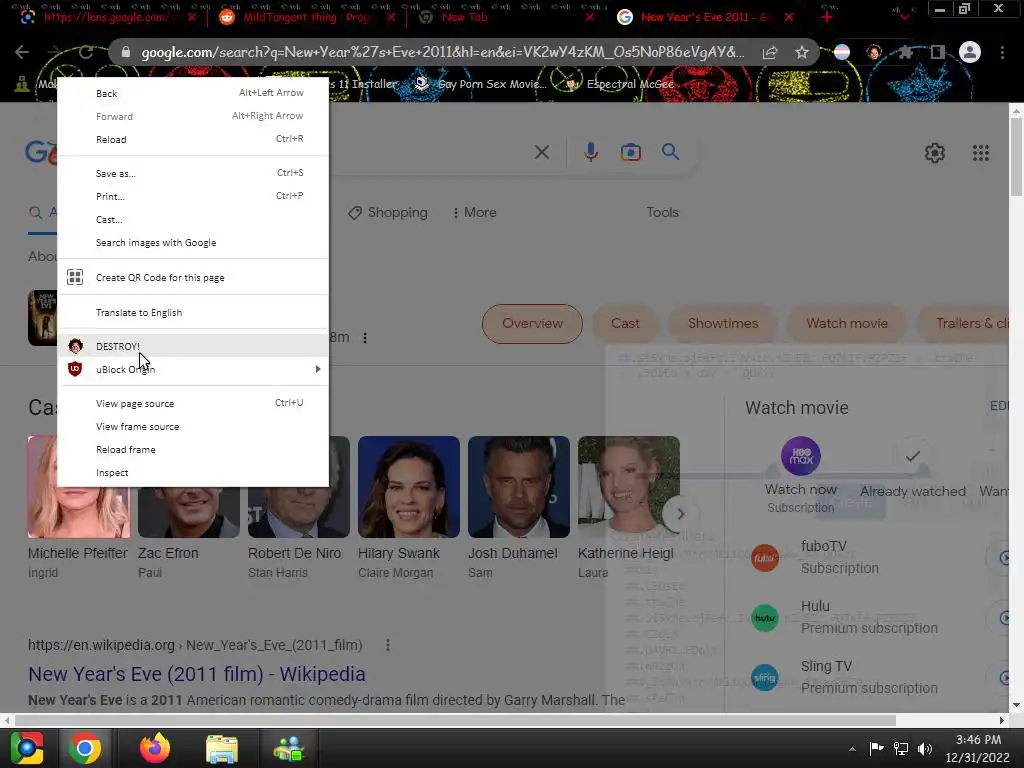1024x768 pixels.
Task: Select Save as... menu entry
Action: pos(193,173)
